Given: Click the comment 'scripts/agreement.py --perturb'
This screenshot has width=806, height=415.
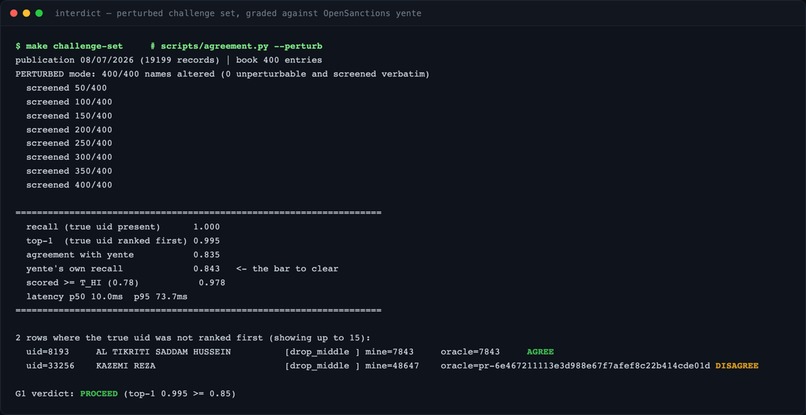Looking at the screenshot, I should 242,46.
